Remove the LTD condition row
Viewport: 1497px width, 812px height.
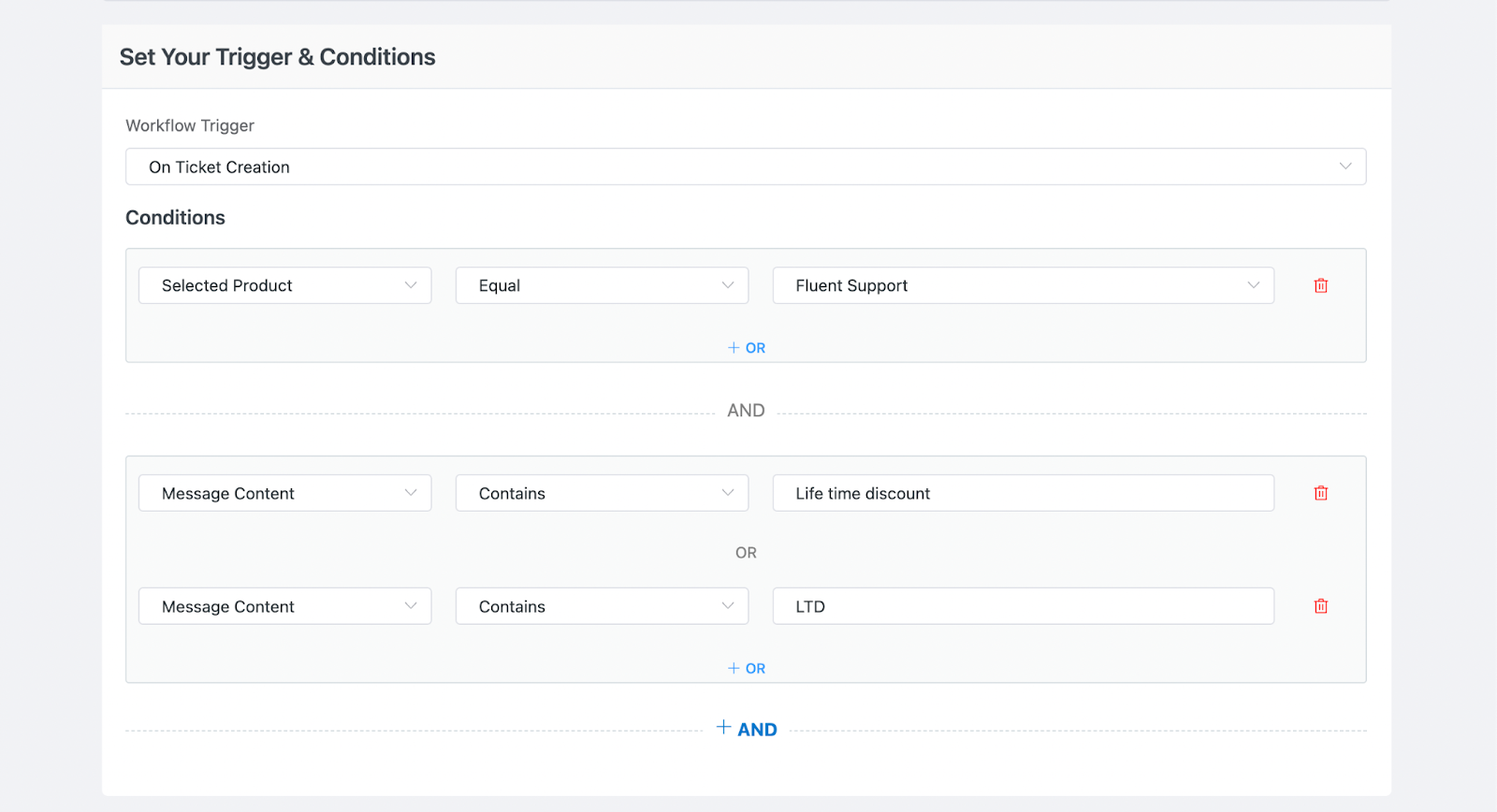coord(1320,606)
